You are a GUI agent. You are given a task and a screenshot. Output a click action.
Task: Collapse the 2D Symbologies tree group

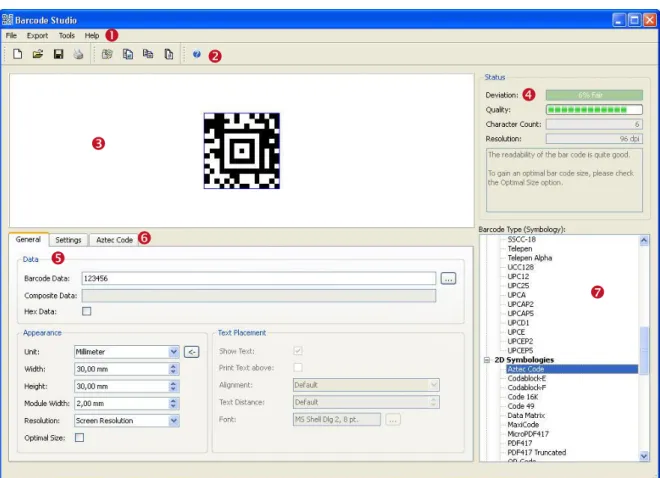[x=487, y=360]
